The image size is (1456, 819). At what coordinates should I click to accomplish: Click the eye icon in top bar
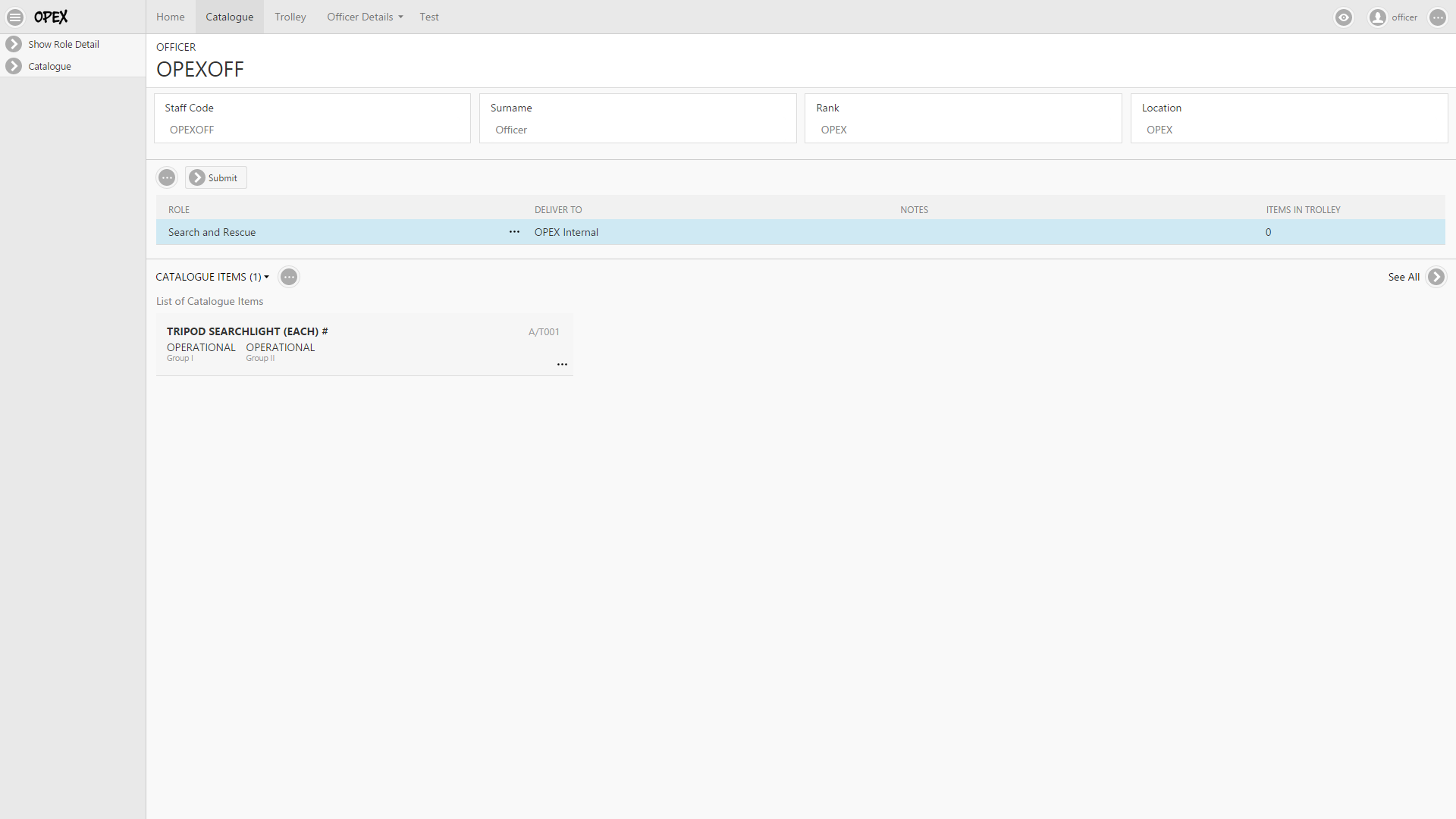pos(1344,17)
